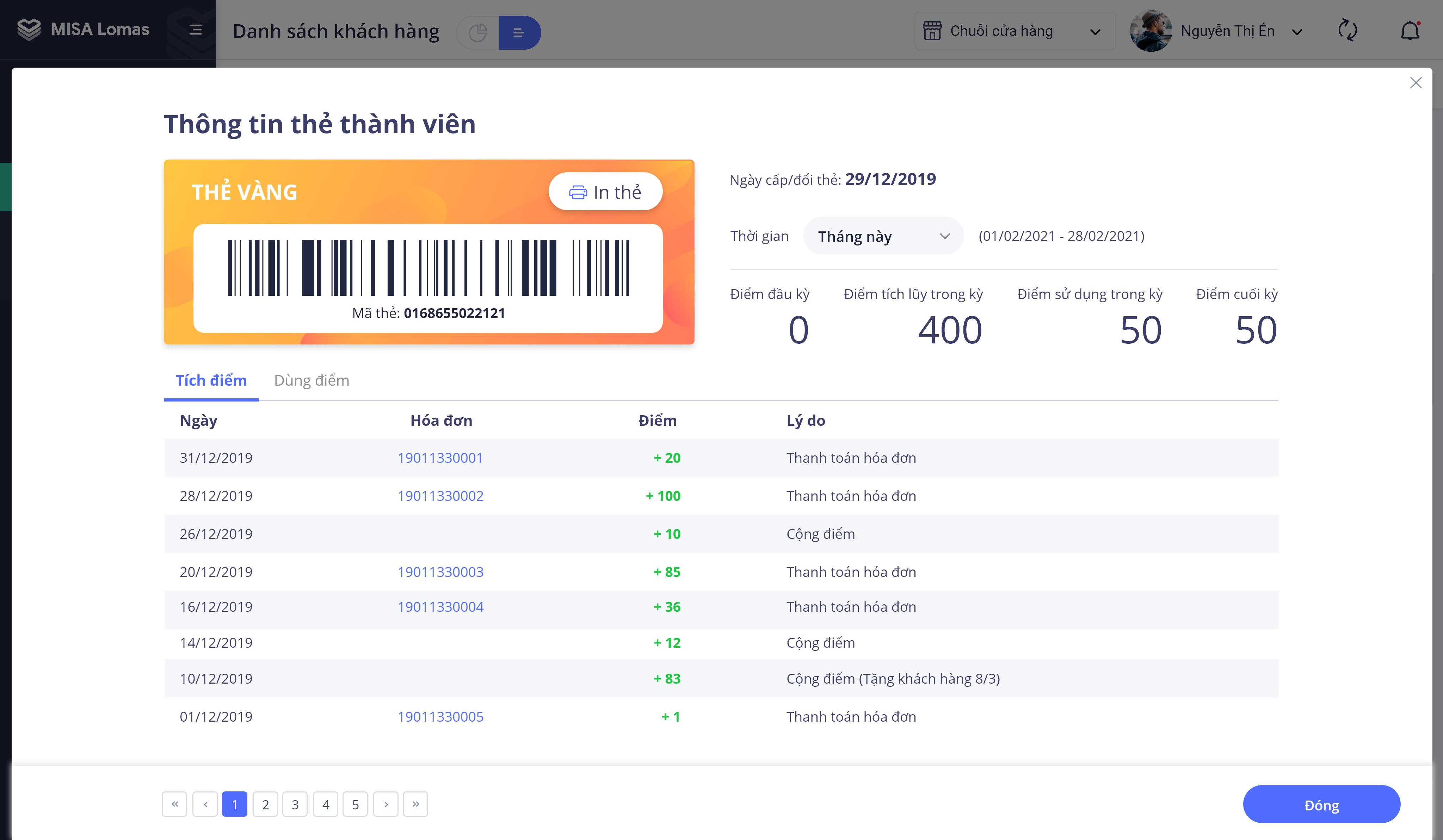1443x840 pixels.
Task: Open the Tháng này time dropdown
Action: (x=883, y=236)
